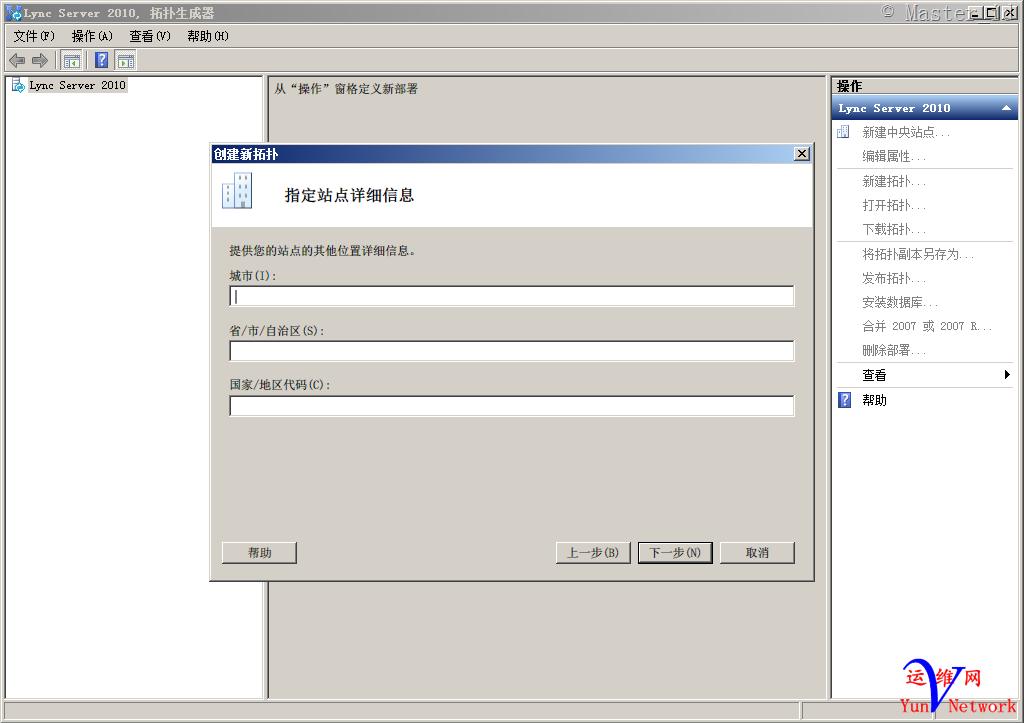The width and height of the screenshot is (1024, 723).
Task: Cancel the wizard with 取消 button
Action: pyautogui.click(x=758, y=553)
